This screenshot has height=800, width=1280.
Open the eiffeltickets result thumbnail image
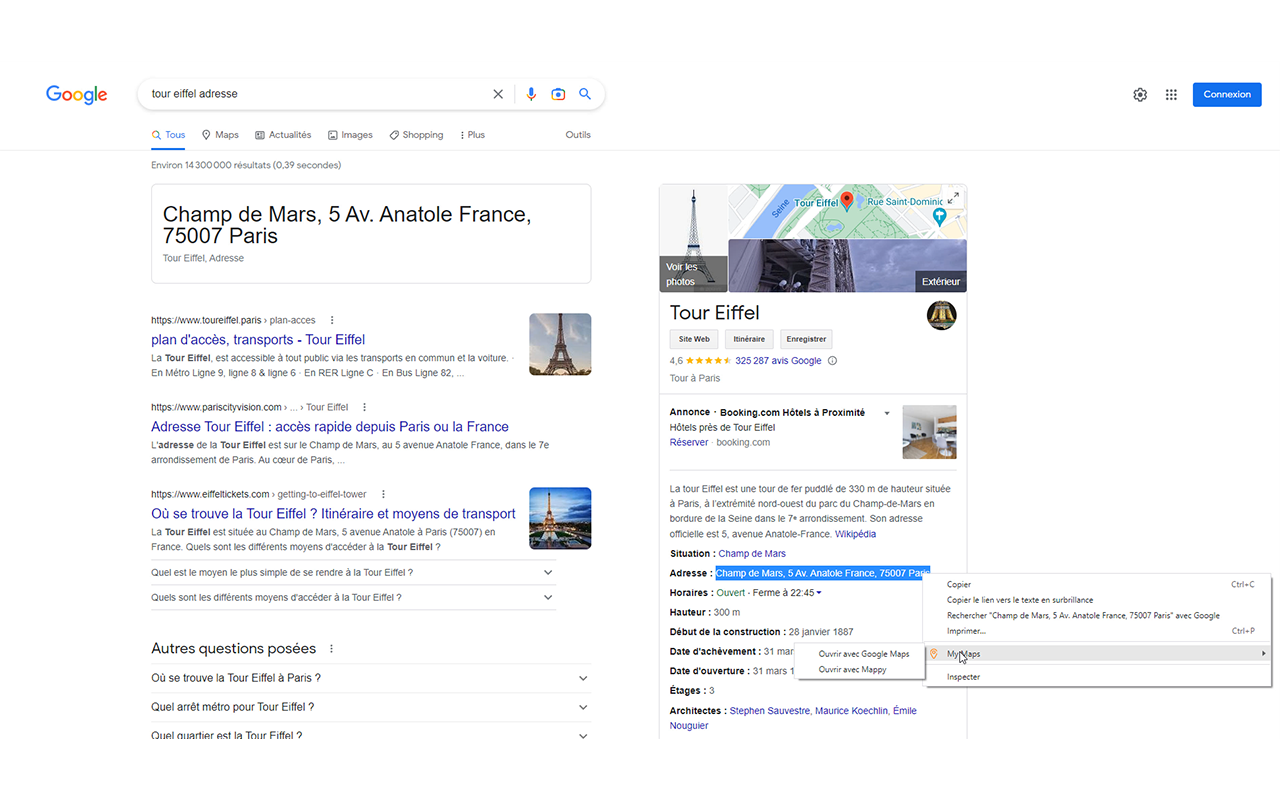point(560,518)
